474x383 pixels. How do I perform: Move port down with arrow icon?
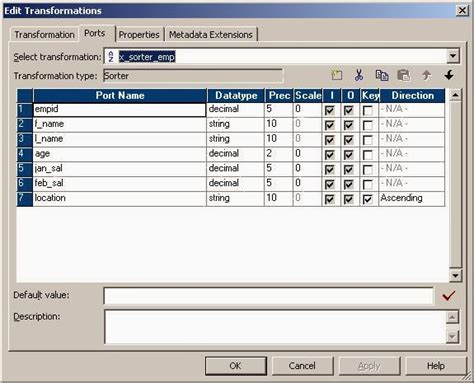449,75
